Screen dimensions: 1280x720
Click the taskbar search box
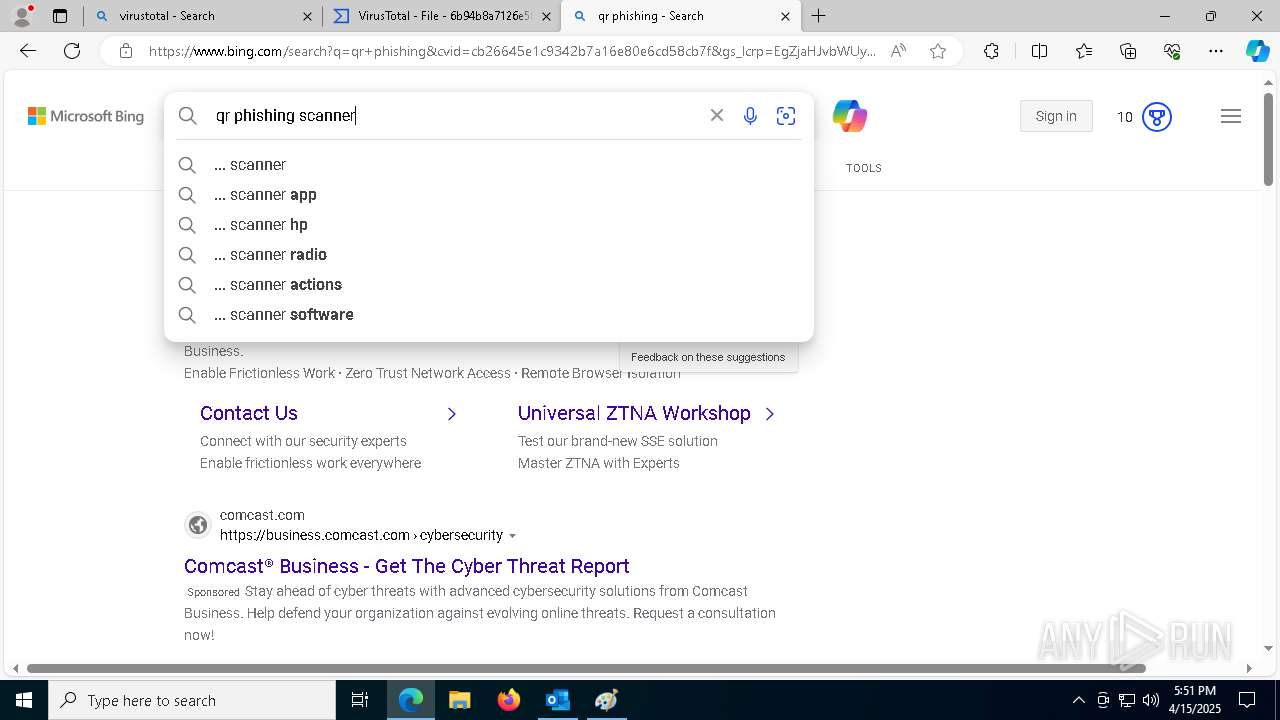pos(192,700)
